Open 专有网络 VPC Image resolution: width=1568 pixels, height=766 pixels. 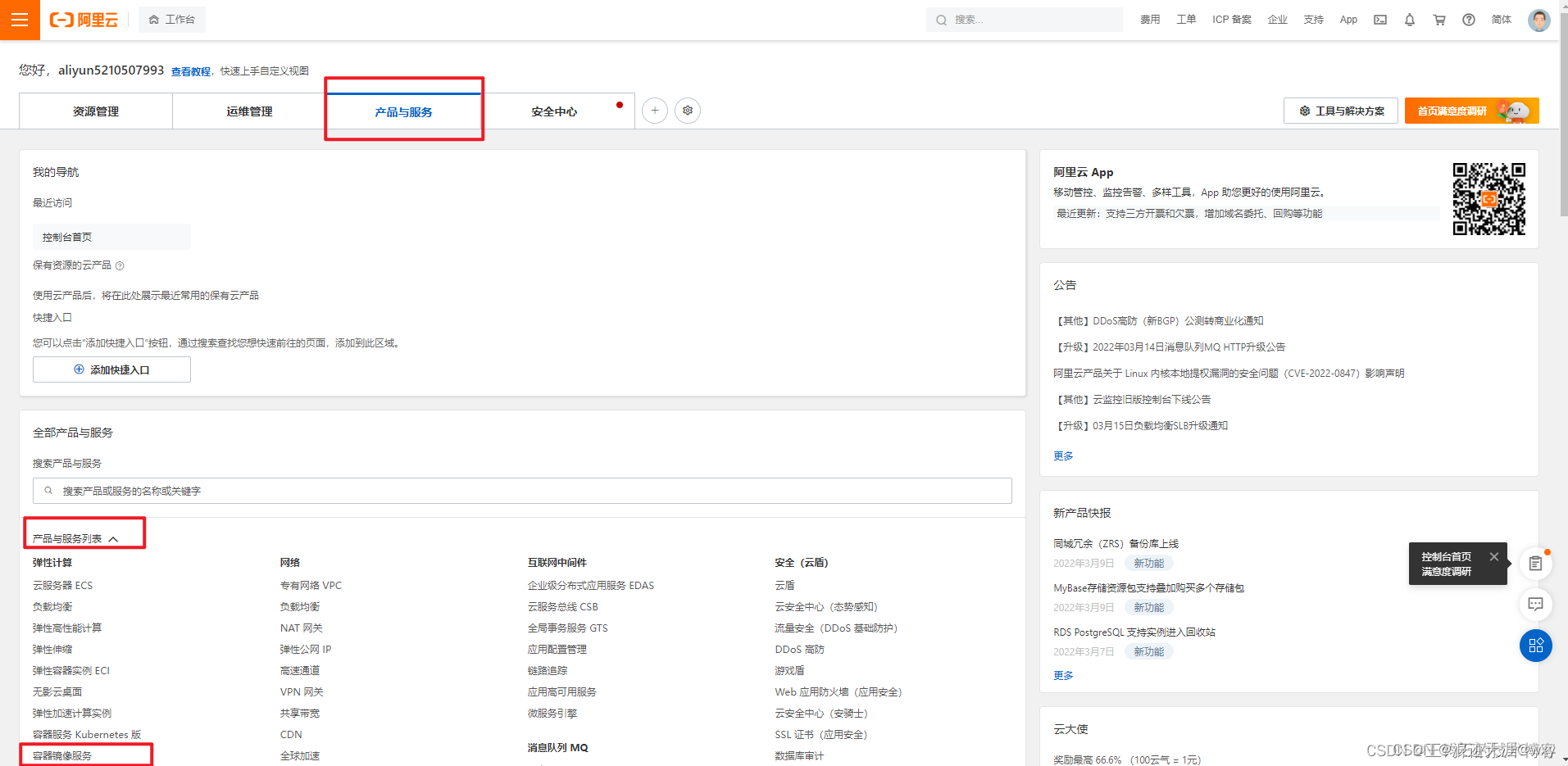pyautogui.click(x=311, y=586)
